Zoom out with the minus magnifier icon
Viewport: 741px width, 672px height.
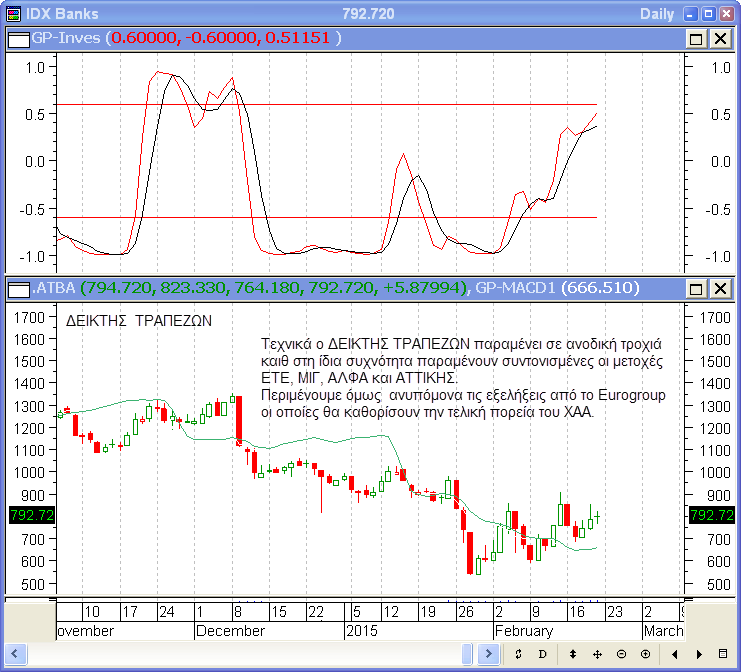click(621, 654)
